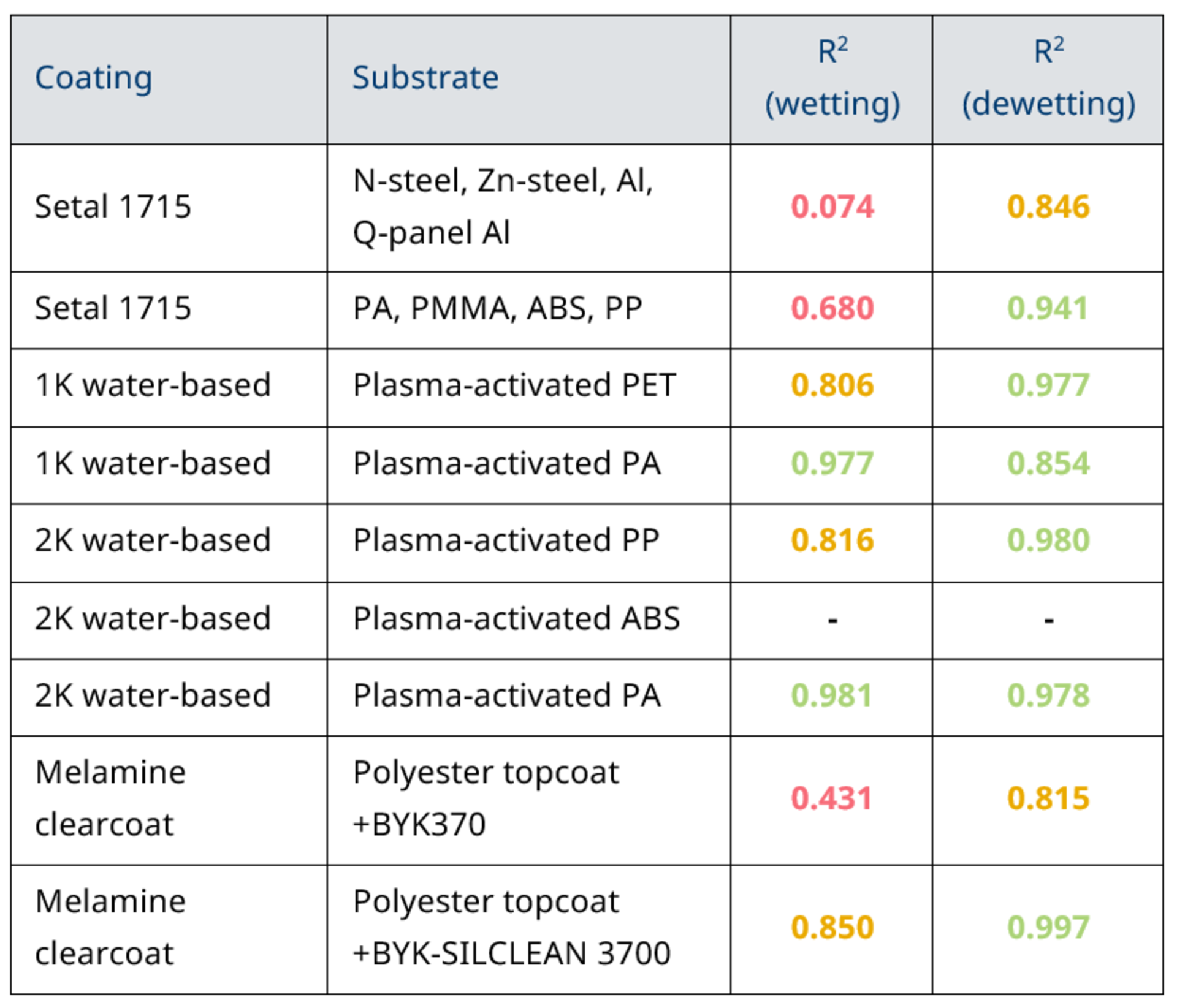1177x1008 pixels.
Task: Select the 'Plasma-activated PP' cell
Action: click(506, 540)
